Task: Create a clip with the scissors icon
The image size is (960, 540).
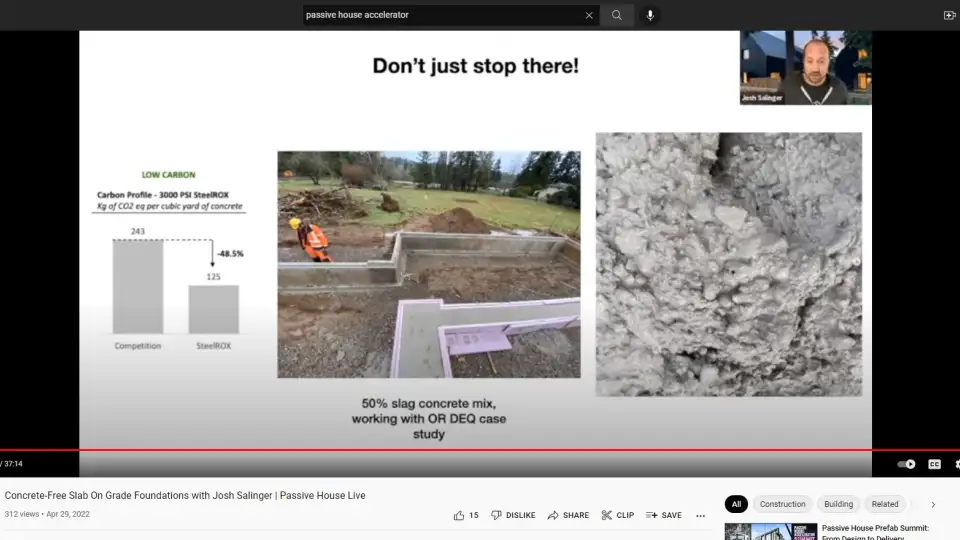Action: click(x=617, y=515)
